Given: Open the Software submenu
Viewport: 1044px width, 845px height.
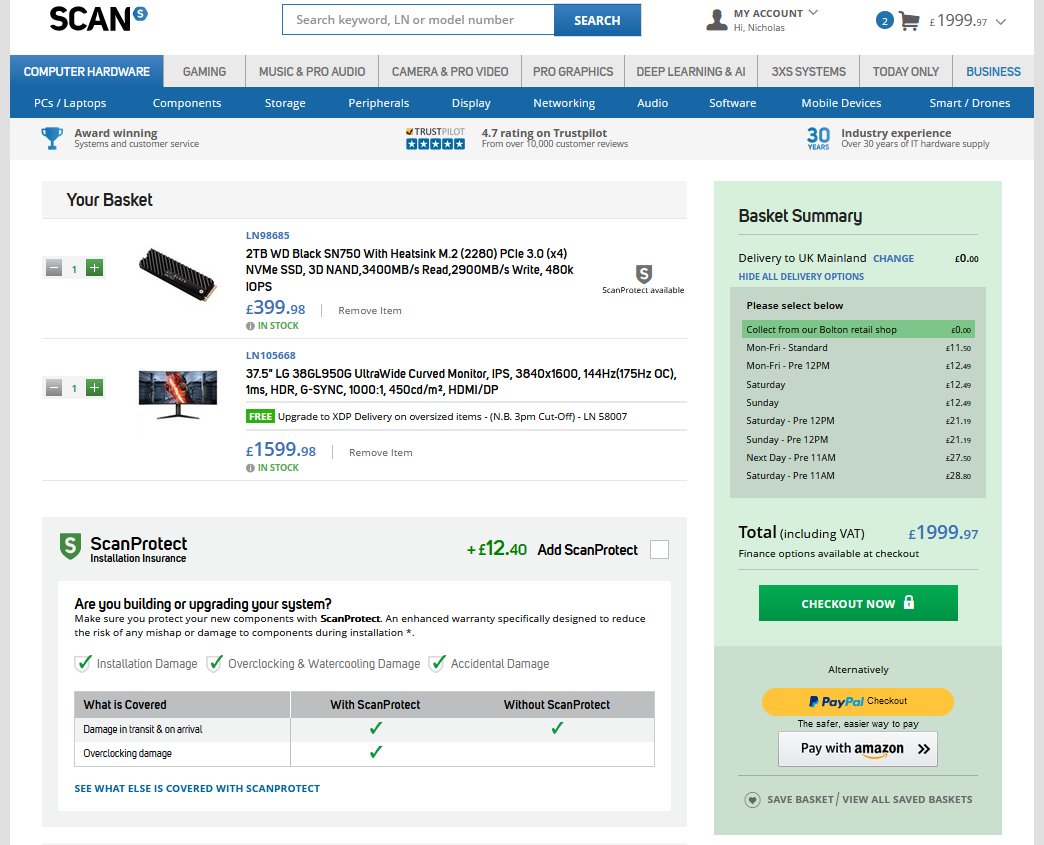Looking at the screenshot, I should pyautogui.click(x=732, y=103).
